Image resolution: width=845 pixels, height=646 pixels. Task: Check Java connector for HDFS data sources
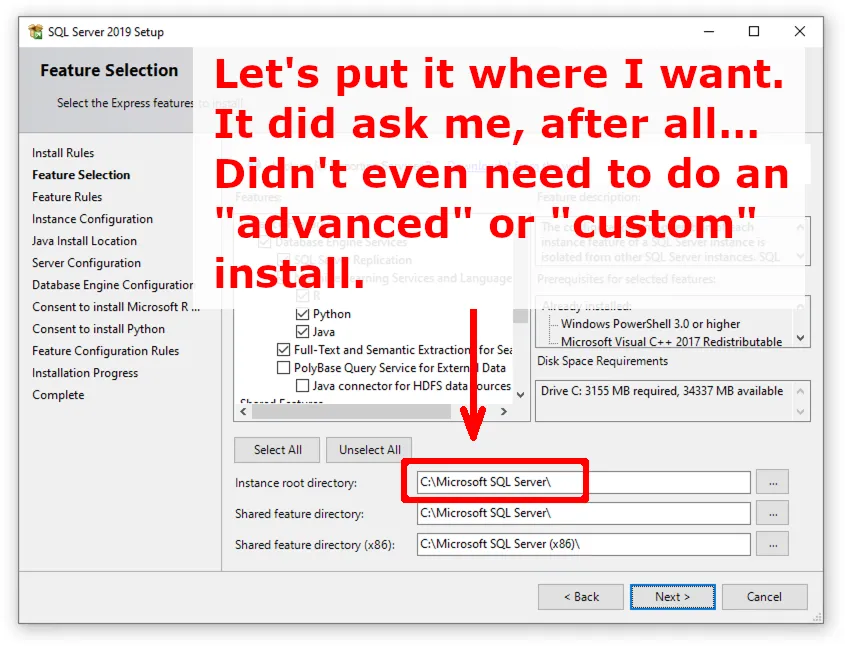click(302, 386)
